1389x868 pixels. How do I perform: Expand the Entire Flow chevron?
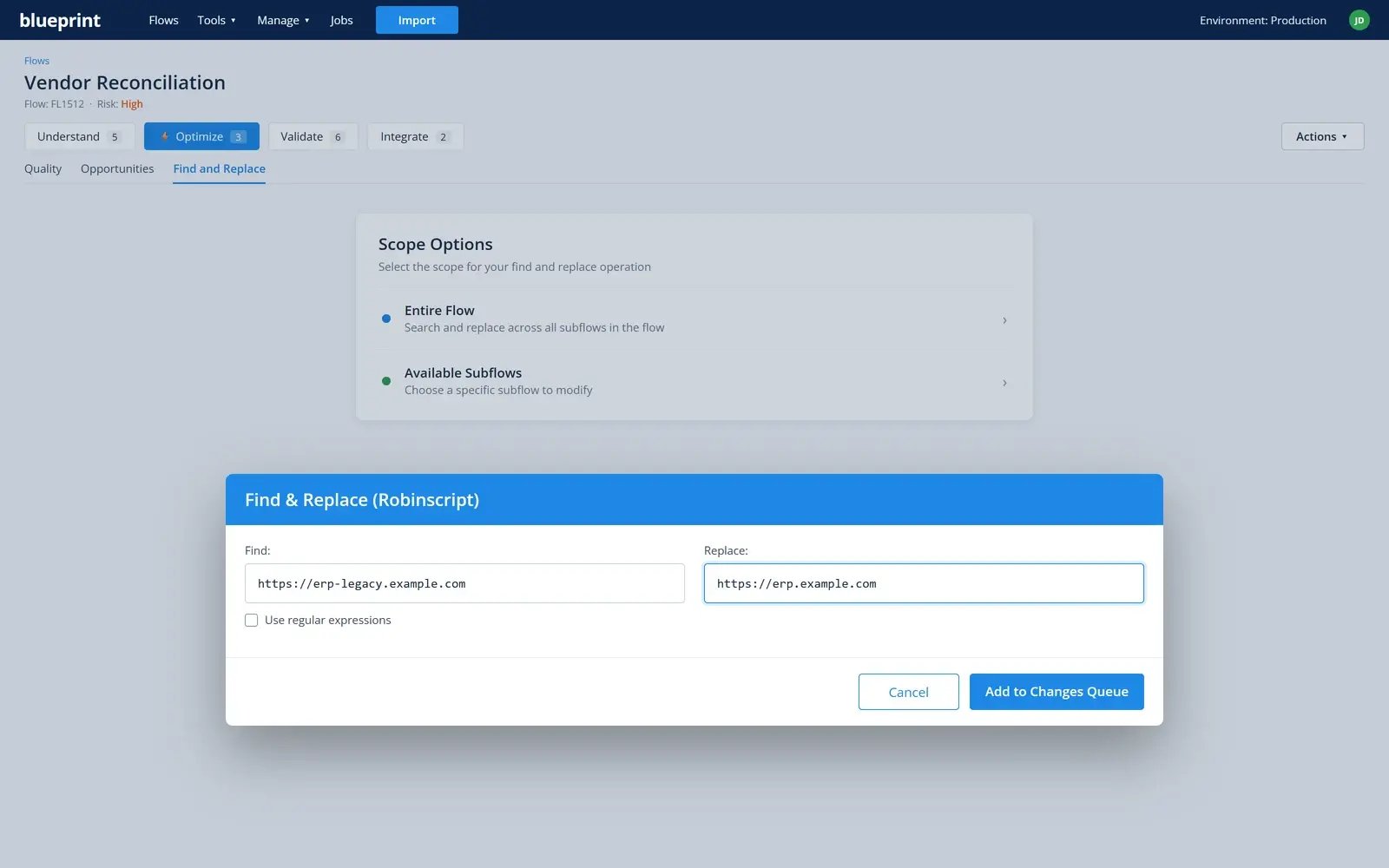[x=1004, y=320]
